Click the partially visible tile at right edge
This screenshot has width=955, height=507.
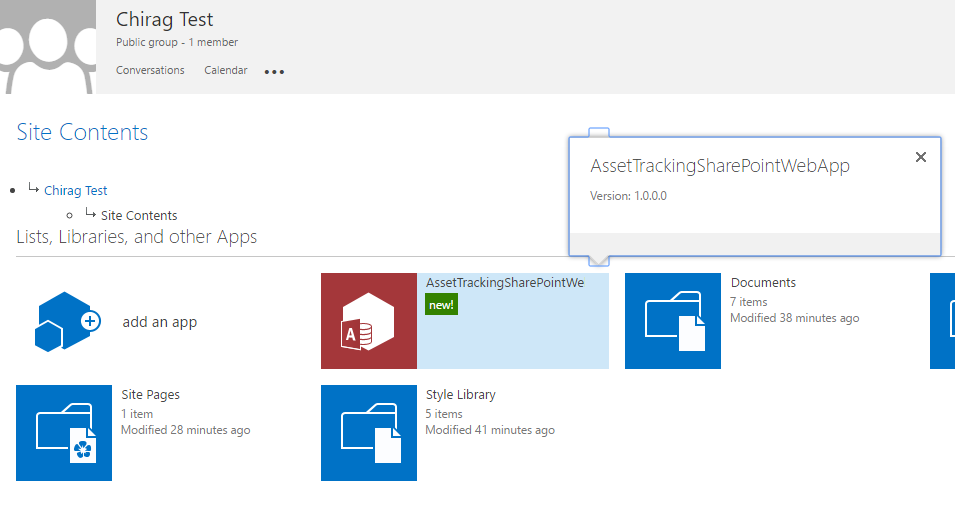point(942,321)
